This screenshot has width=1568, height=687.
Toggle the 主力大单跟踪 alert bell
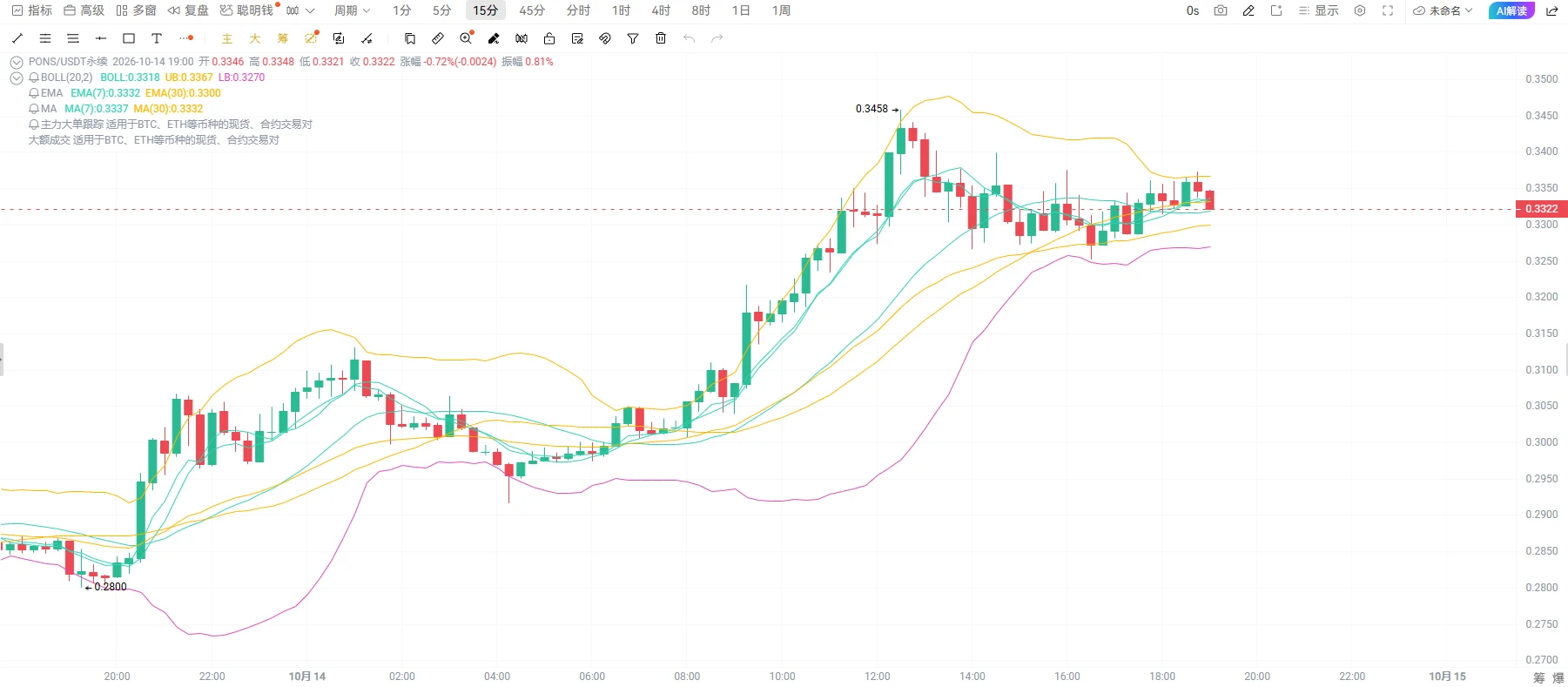click(34, 125)
